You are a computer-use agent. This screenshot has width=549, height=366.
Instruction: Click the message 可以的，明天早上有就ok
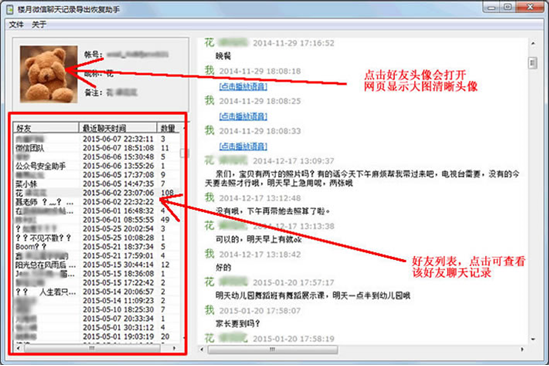(259, 240)
